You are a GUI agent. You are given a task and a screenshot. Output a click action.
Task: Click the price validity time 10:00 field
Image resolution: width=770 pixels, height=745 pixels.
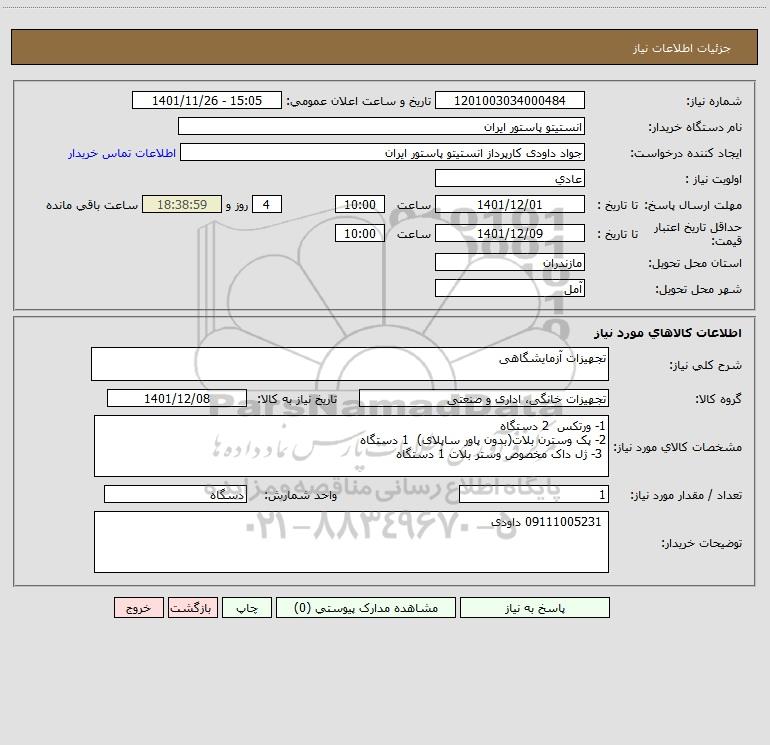(x=359, y=233)
